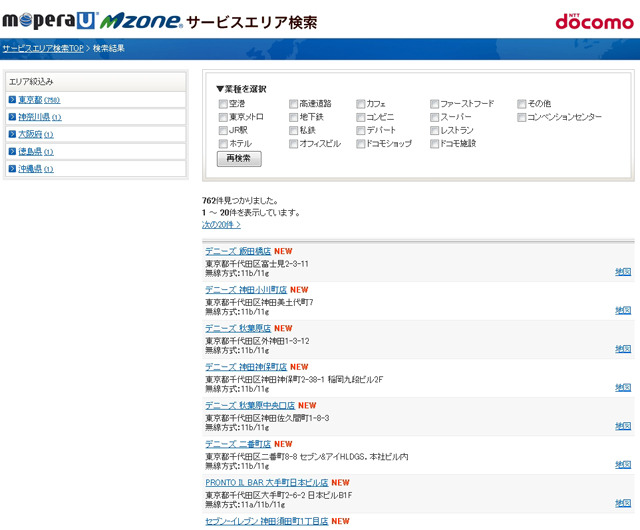Filter by 大阪府 area link
This screenshot has height=530, width=640.
[x=36, y=134]
